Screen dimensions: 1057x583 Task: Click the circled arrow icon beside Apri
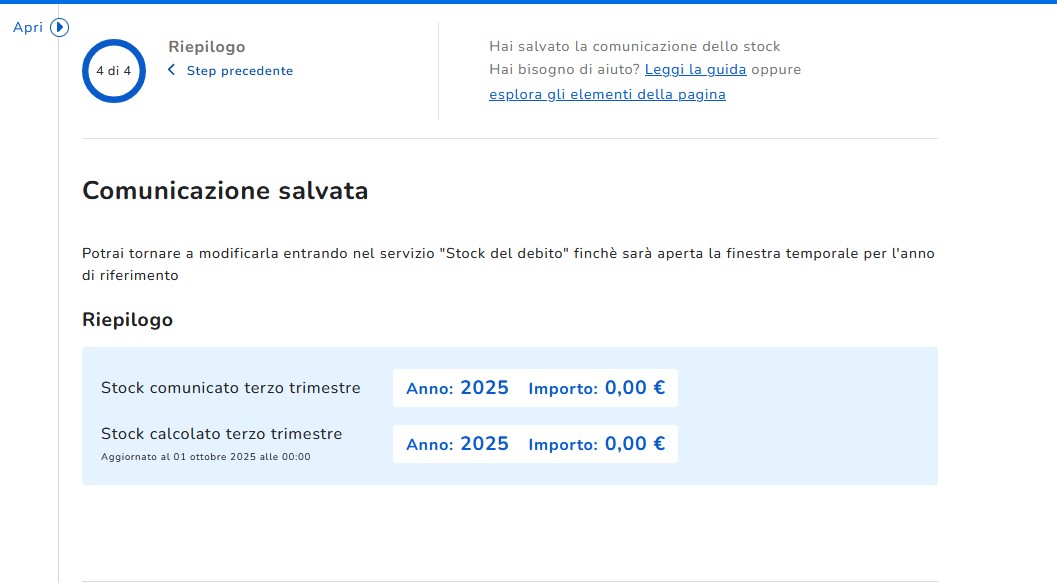pyautogui.click(x=59, y=27)
